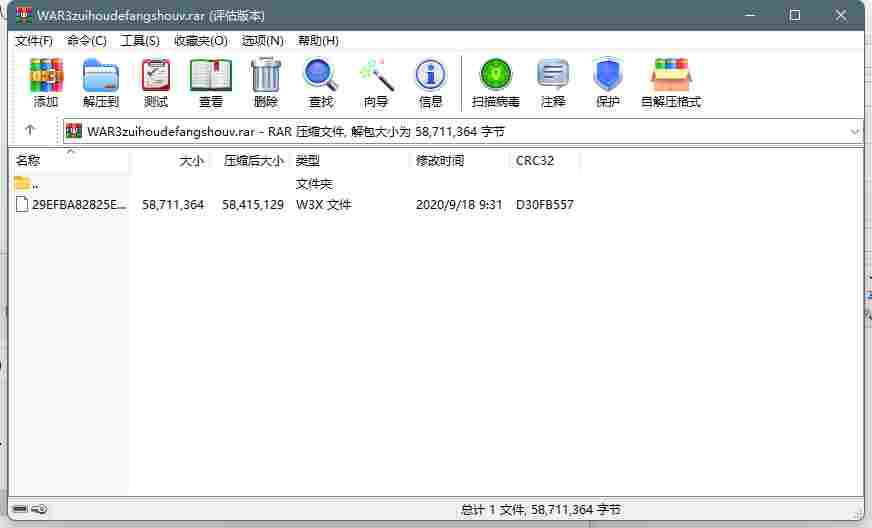Expand the address bar path dropdown

[x=855, y=132]
